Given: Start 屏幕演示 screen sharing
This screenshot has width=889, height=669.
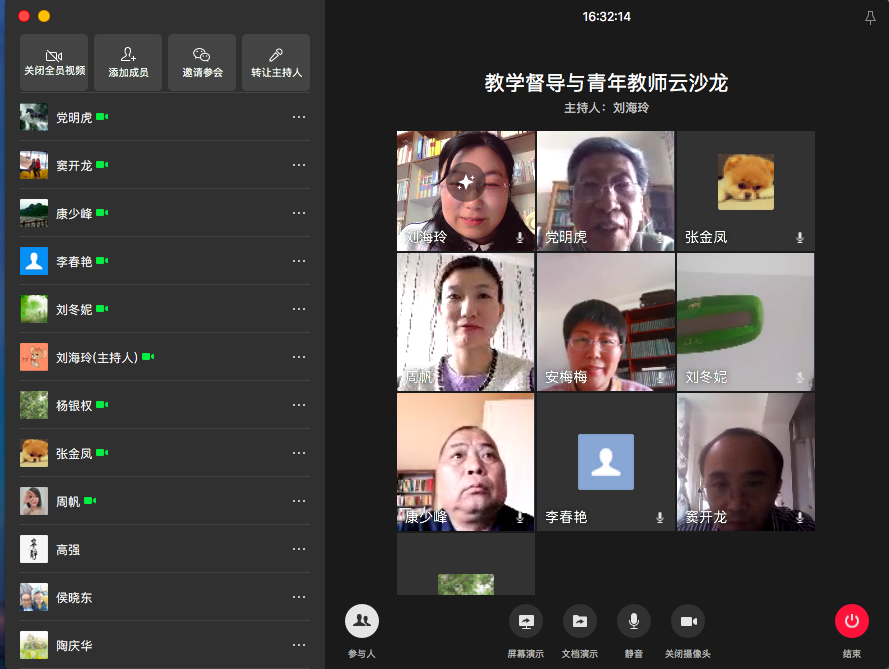Looking at the screenshot, I should pos(526,621).
